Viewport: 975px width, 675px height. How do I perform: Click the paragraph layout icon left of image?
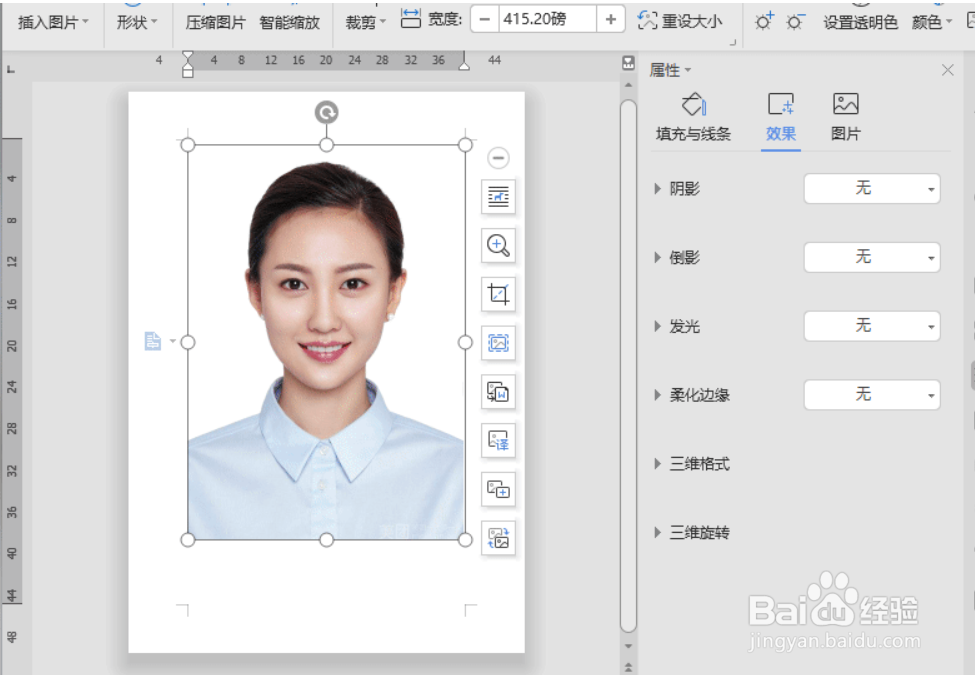point(153,341)
